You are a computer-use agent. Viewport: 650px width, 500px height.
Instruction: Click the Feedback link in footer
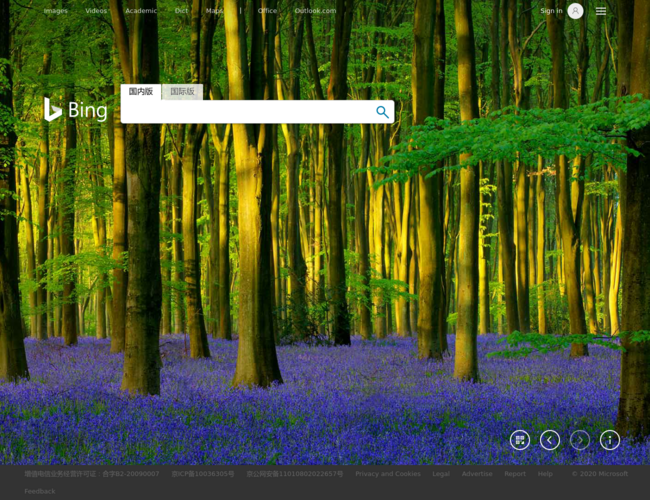[x=40, y=491]
